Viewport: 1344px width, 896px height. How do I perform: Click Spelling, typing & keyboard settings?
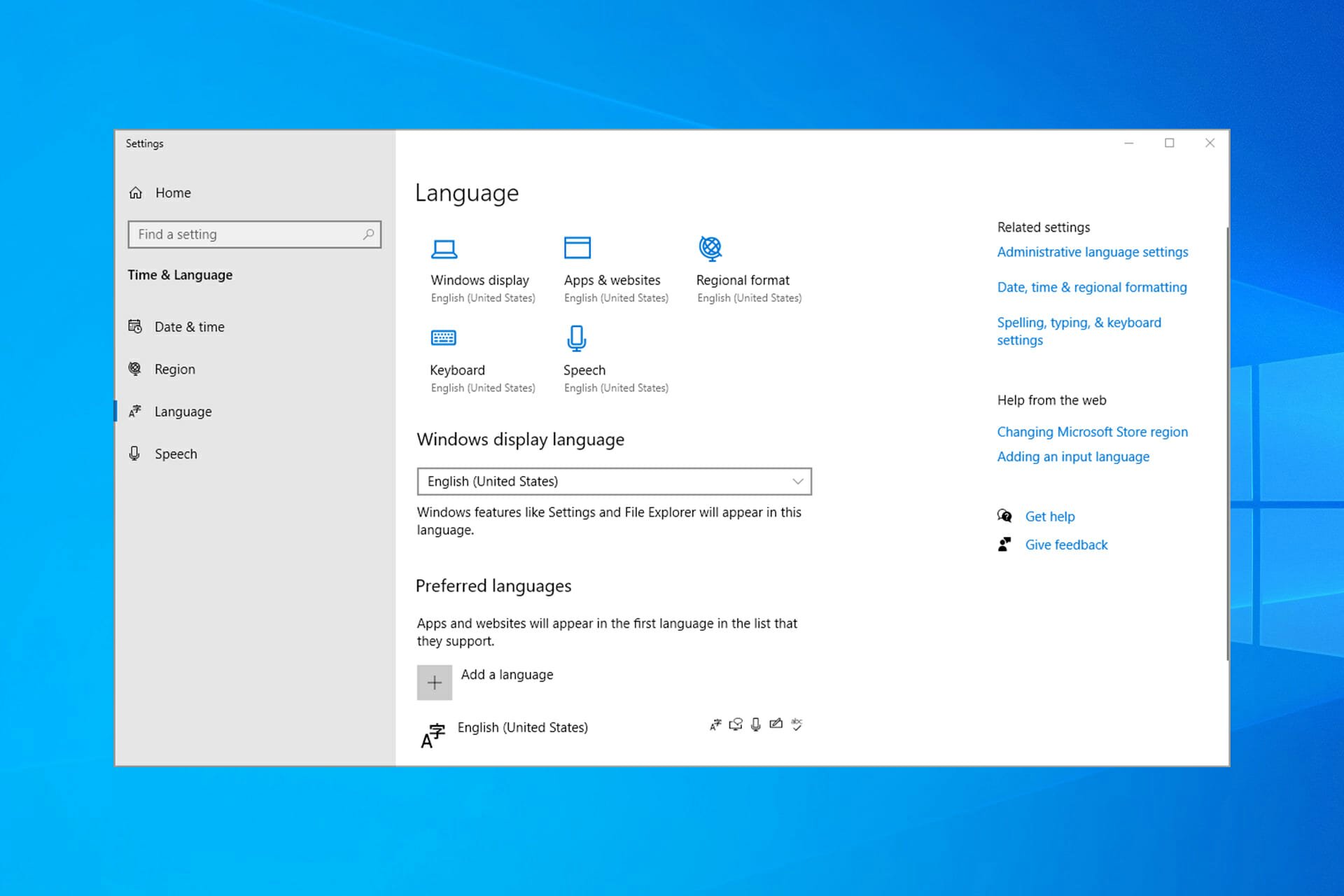point(1079,330)
